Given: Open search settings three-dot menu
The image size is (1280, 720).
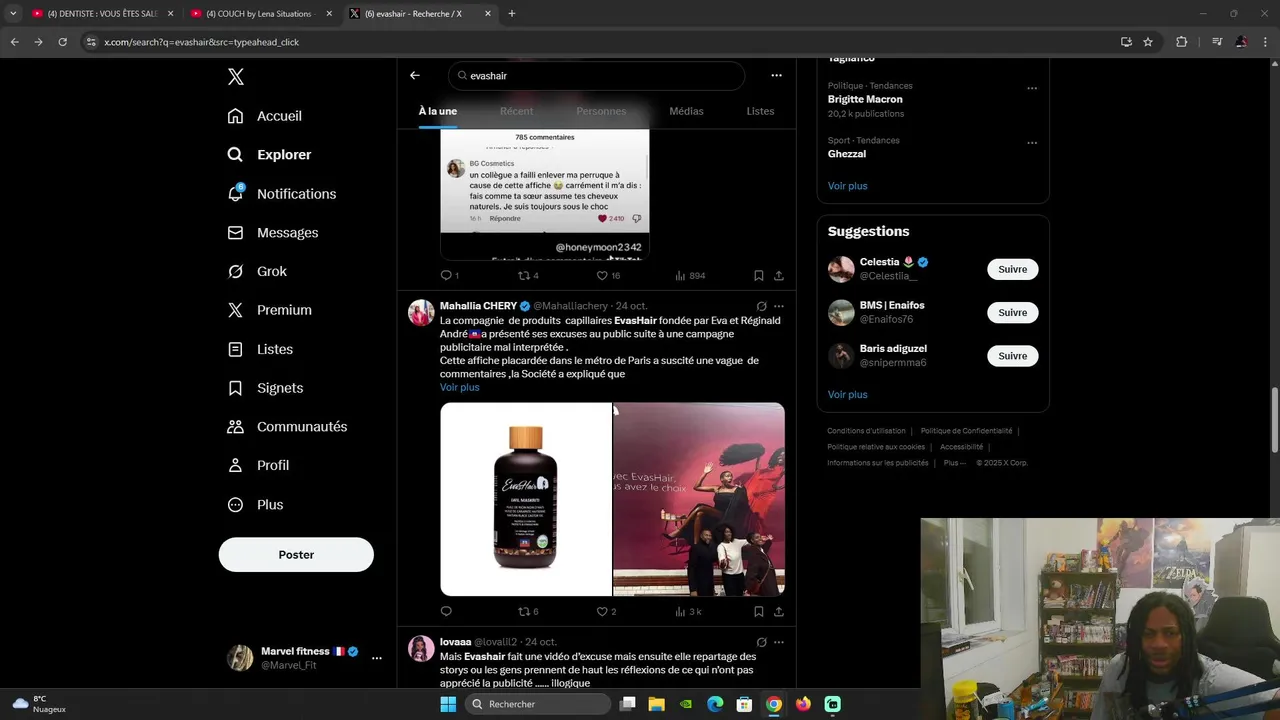Looking at the screenshot, I should pos(776,75).
